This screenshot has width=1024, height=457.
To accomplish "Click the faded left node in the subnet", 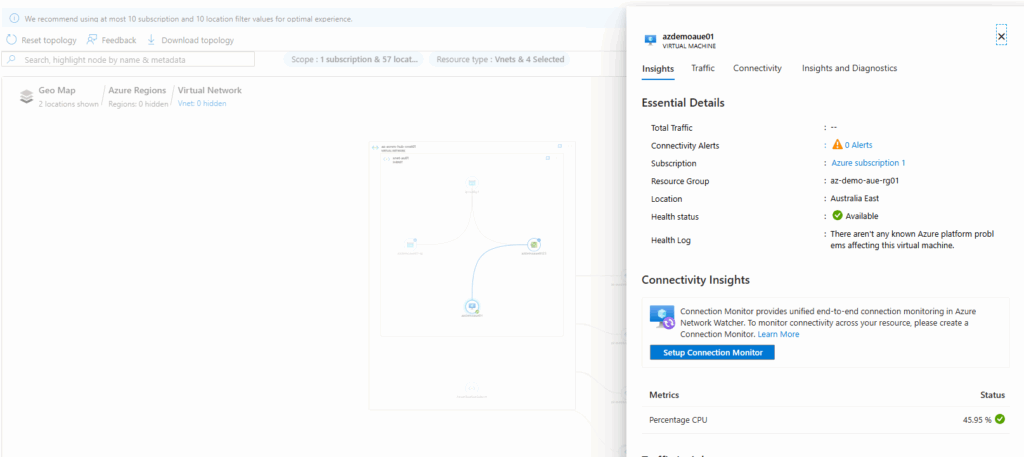I will [x=411, y=244].
